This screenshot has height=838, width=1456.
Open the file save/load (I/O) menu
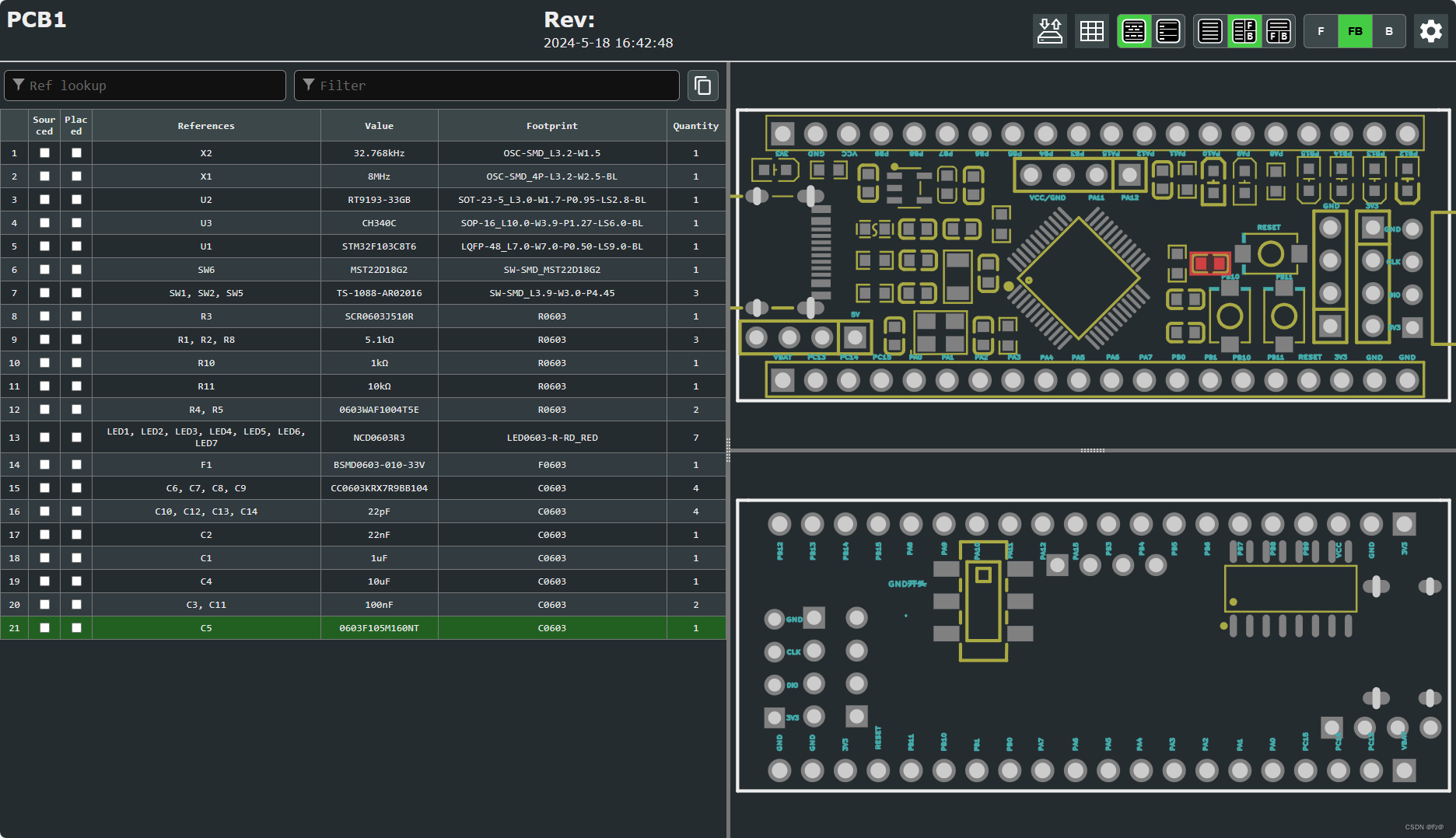(1049, 31)
